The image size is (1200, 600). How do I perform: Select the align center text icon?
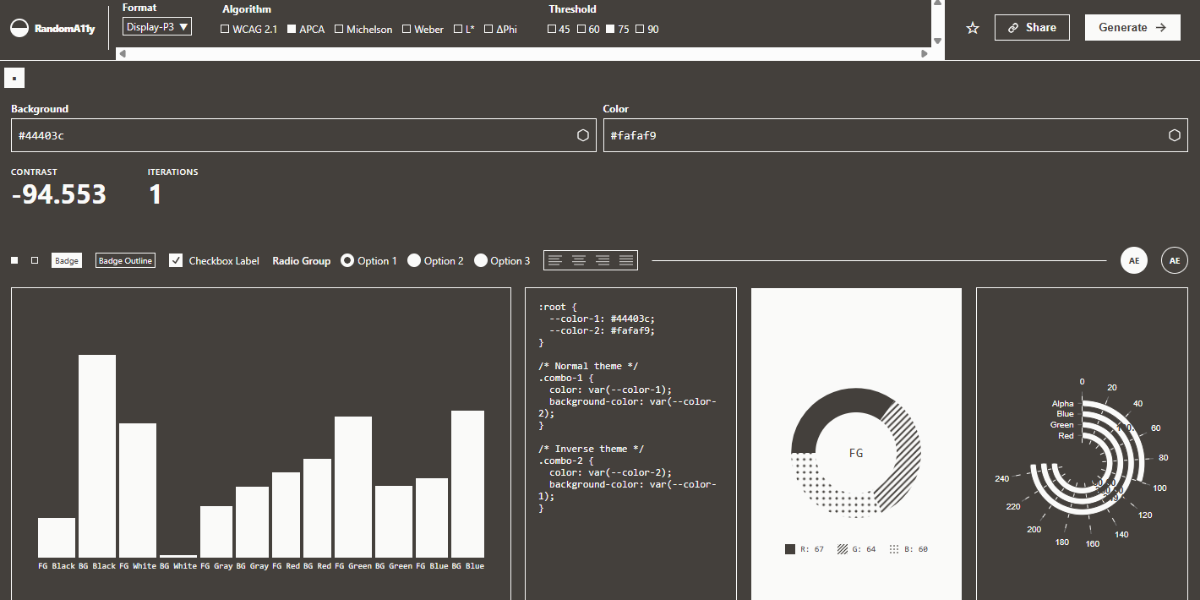(x=579, y=260)
